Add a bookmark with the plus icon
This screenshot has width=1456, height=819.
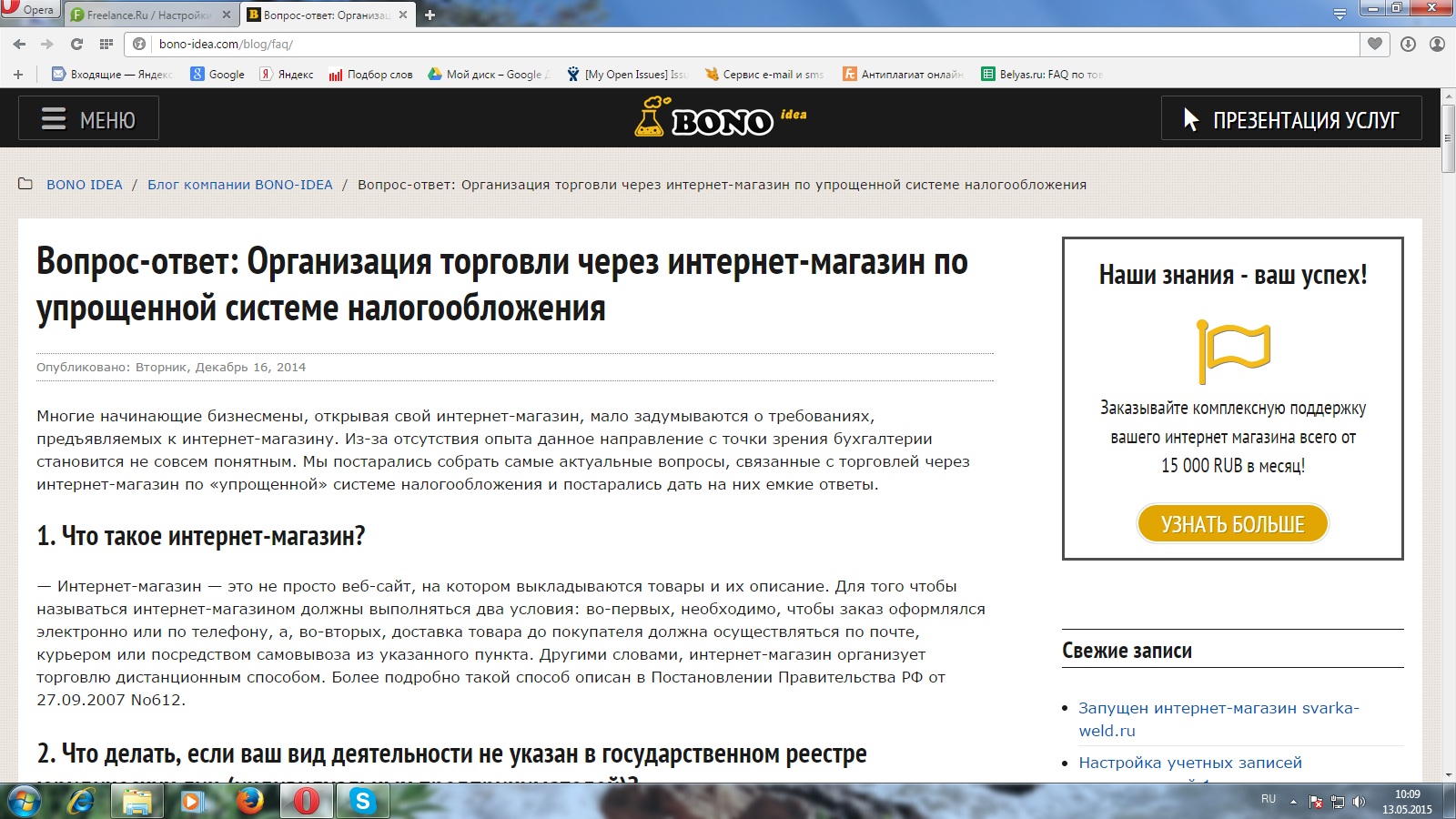pyautogui.click(x=18, y=75)
